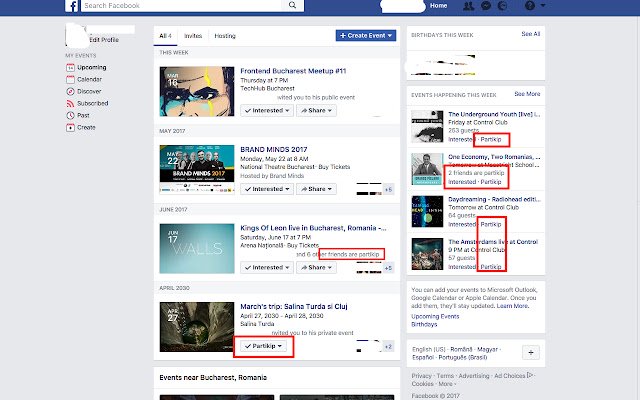Open The Amsterdams live at Control link
The width and height of the screenshot is (640, 400).
493,242
